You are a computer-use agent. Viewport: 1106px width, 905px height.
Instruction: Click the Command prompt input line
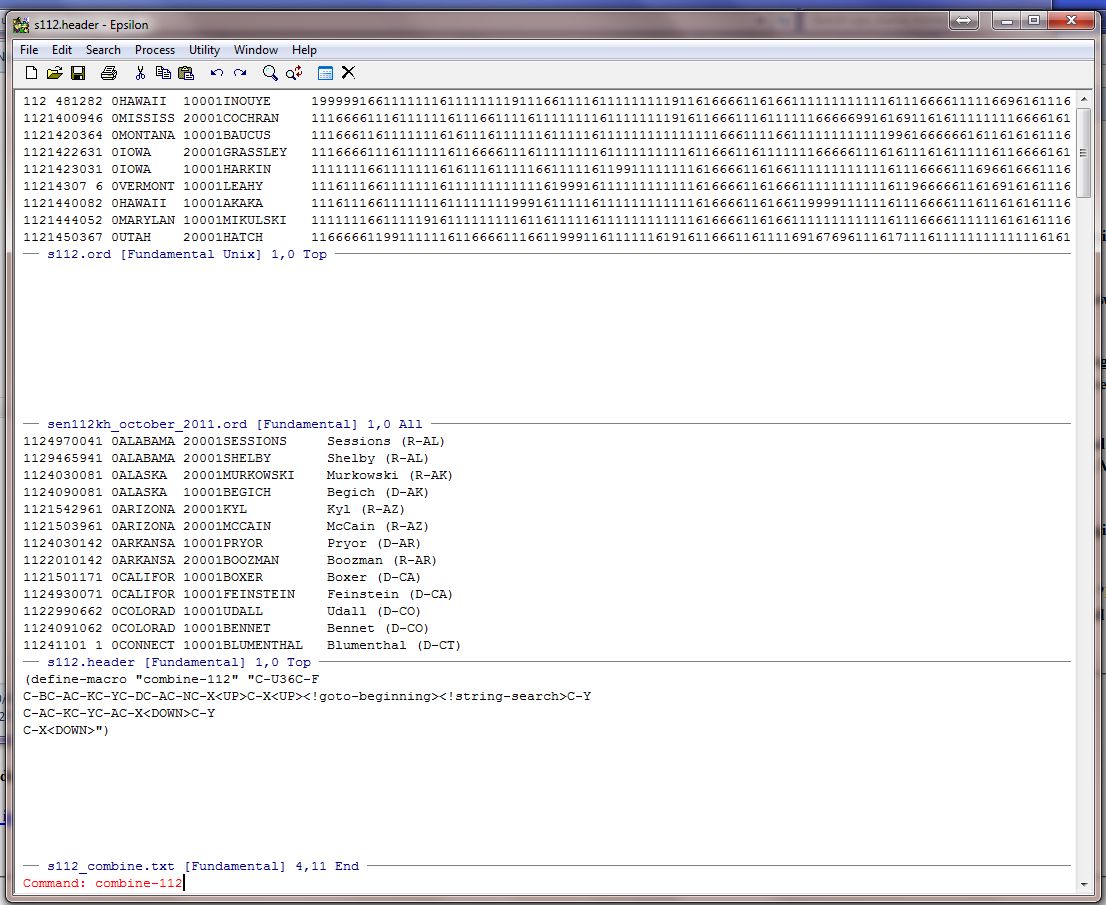pos(400,884)
